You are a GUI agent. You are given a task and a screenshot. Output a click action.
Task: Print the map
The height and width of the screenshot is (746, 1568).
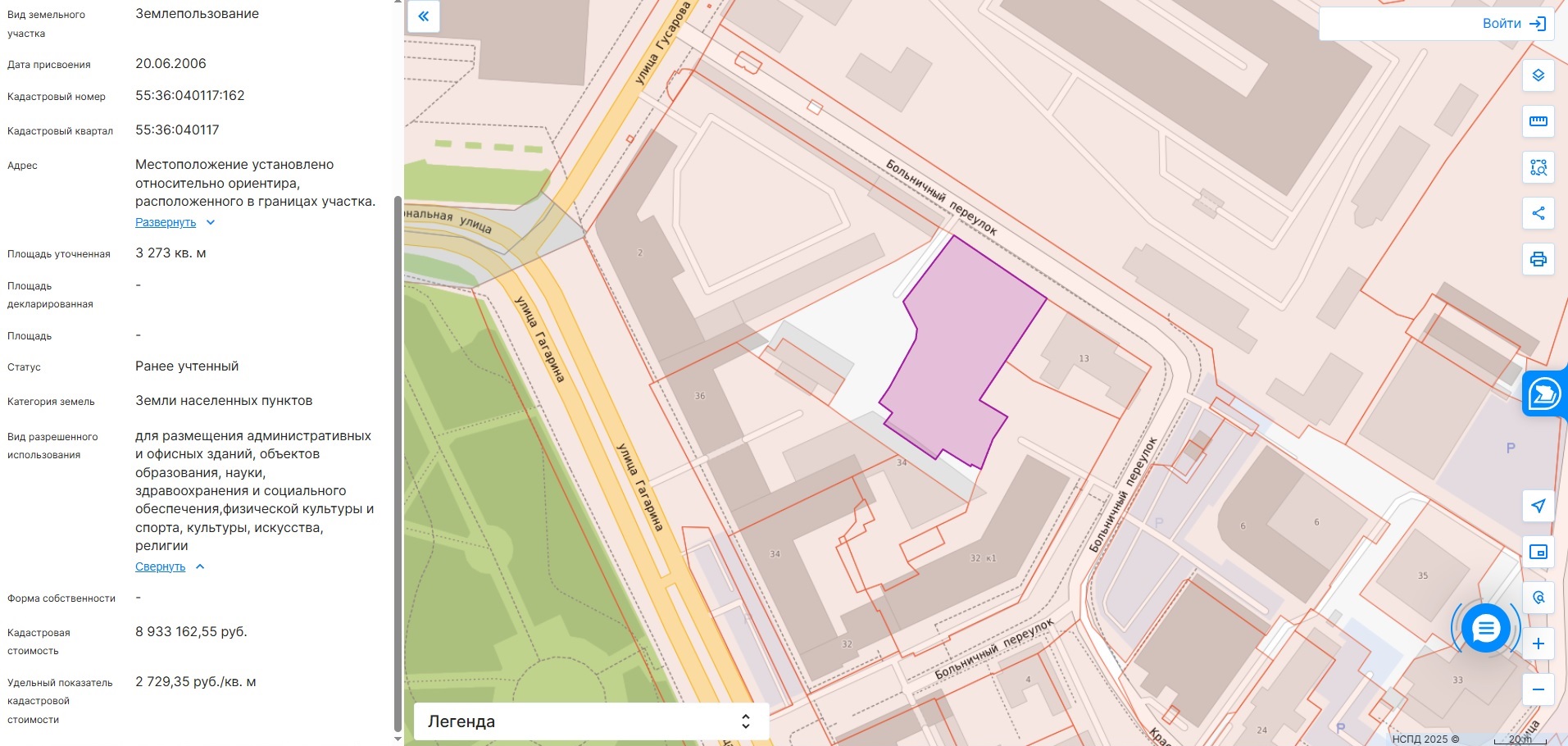(1538, 259)
